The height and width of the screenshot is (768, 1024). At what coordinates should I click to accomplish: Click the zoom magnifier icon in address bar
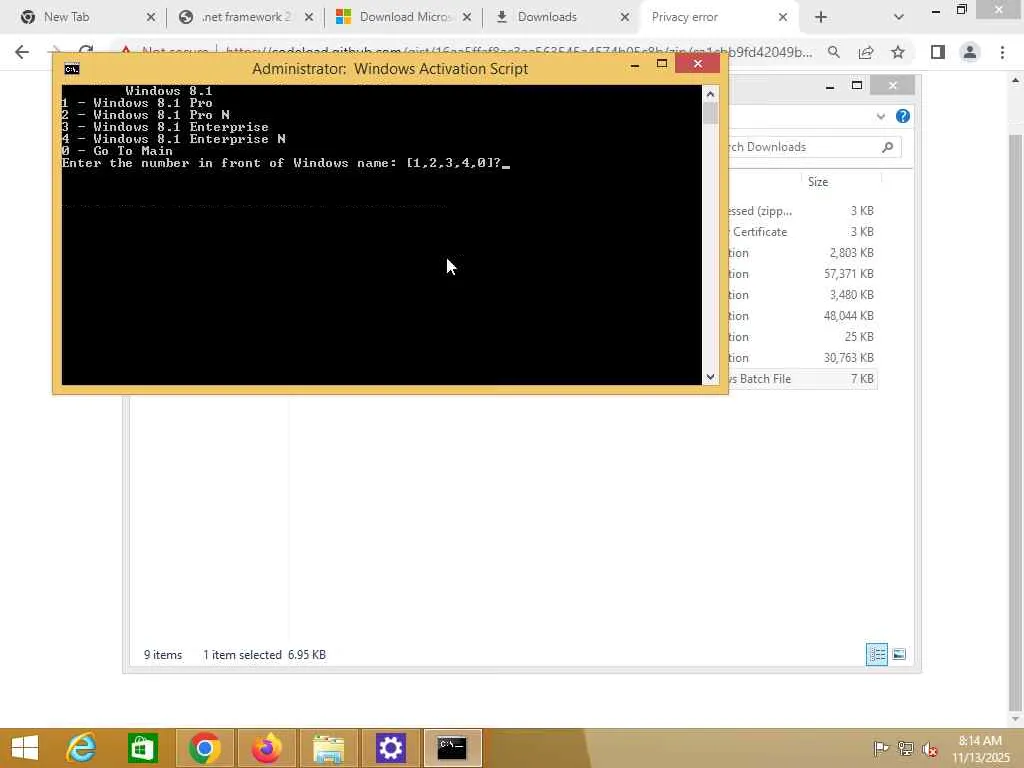833,52
